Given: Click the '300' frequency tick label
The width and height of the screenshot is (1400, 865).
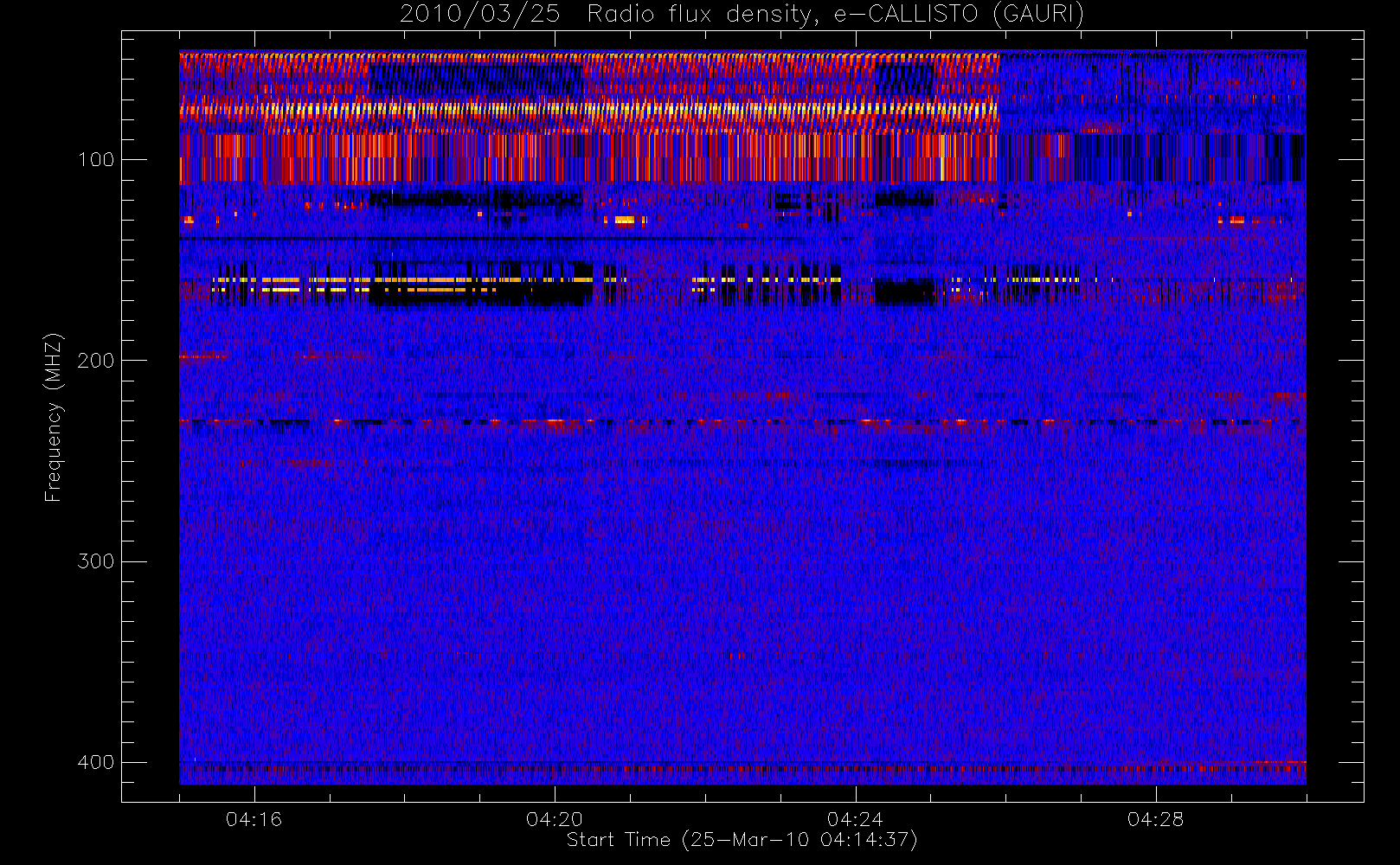Looking at the screenshot, I should point(95,561).
